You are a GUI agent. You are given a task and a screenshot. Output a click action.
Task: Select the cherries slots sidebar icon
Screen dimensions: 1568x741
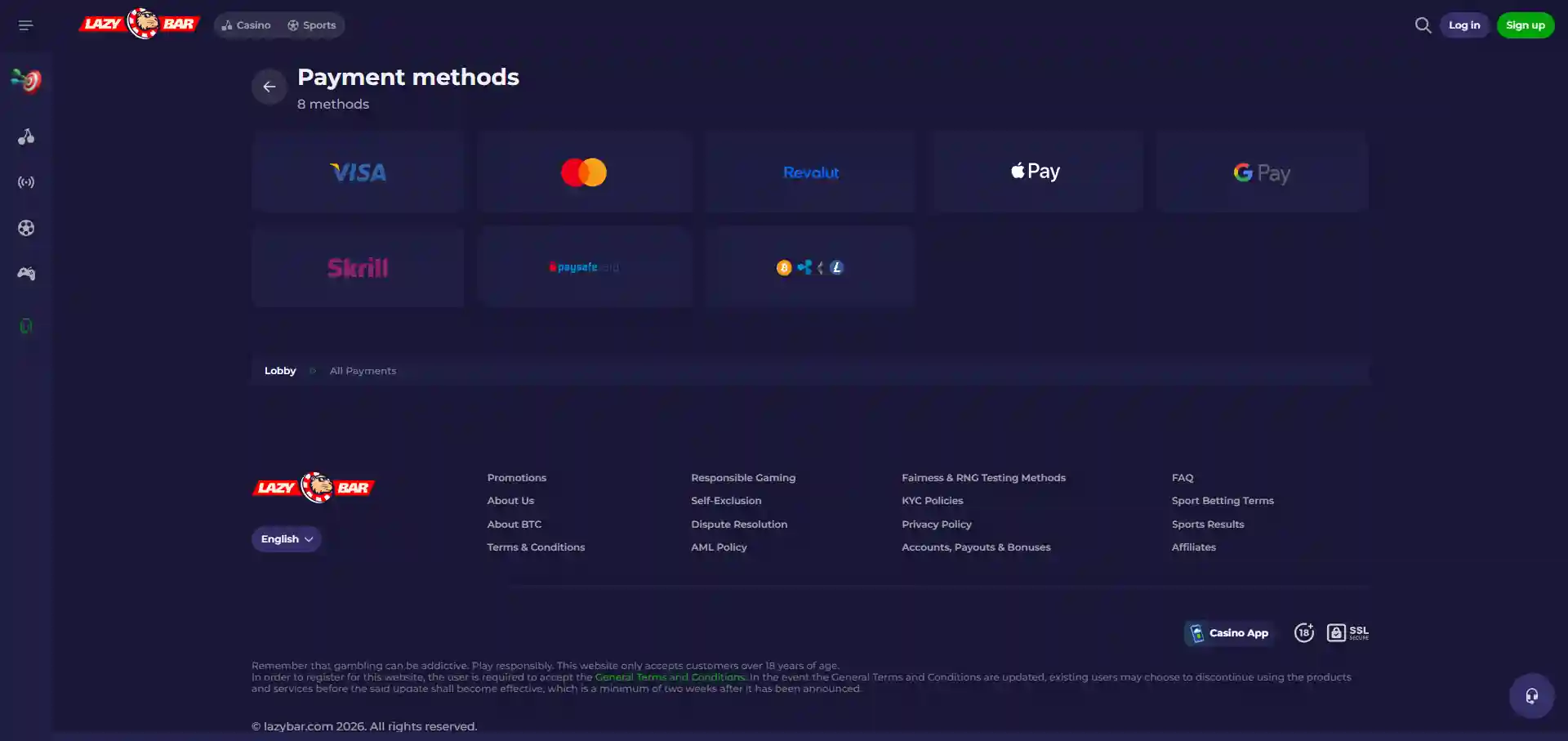[x=26, y=136]
